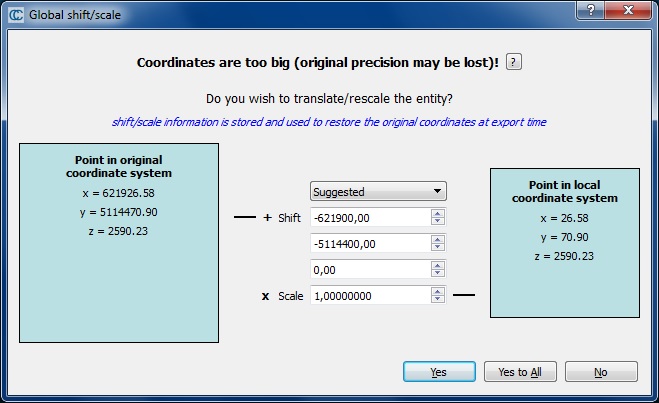This screenshot has height=403, width=659.
Task: Increase Scale value with up arrow
Action: pos(438,291)
